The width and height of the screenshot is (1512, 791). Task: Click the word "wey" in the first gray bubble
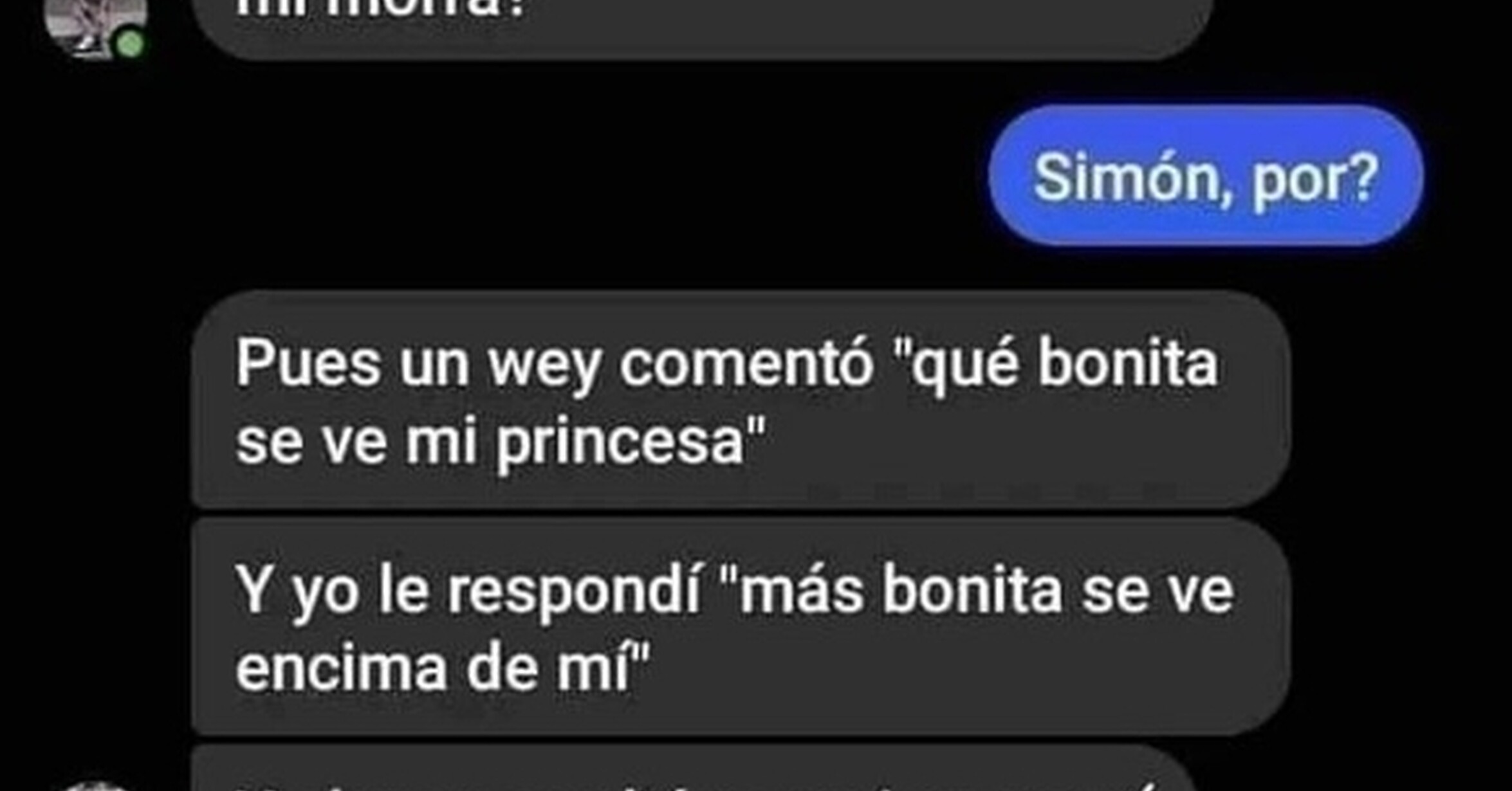(544, 367)
